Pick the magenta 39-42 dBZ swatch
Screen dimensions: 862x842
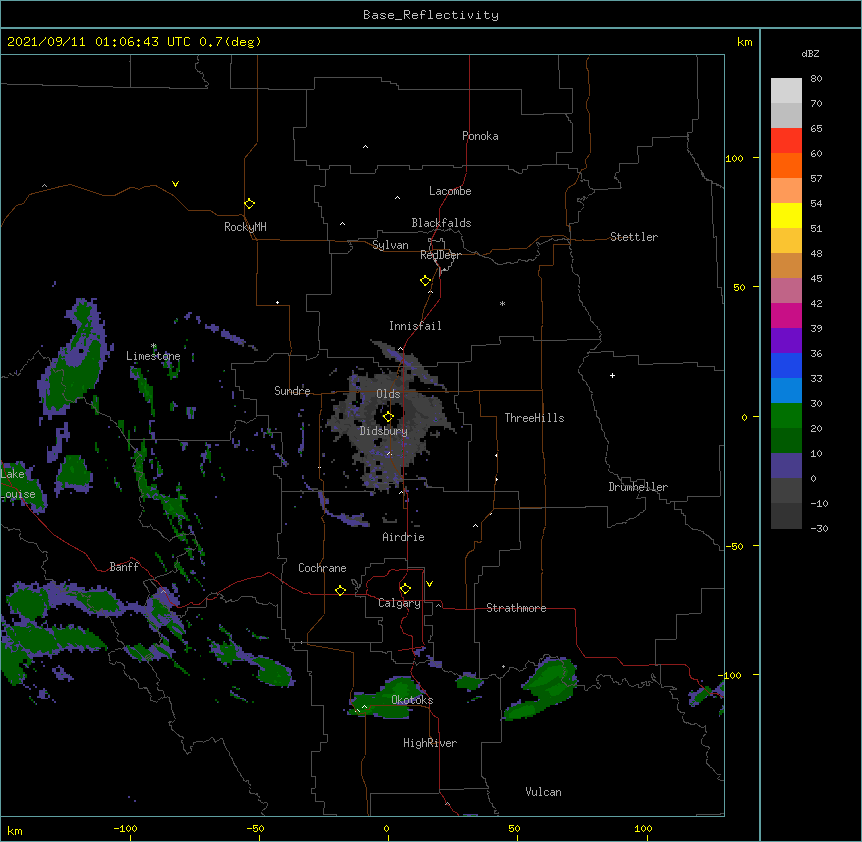(786, 315)
